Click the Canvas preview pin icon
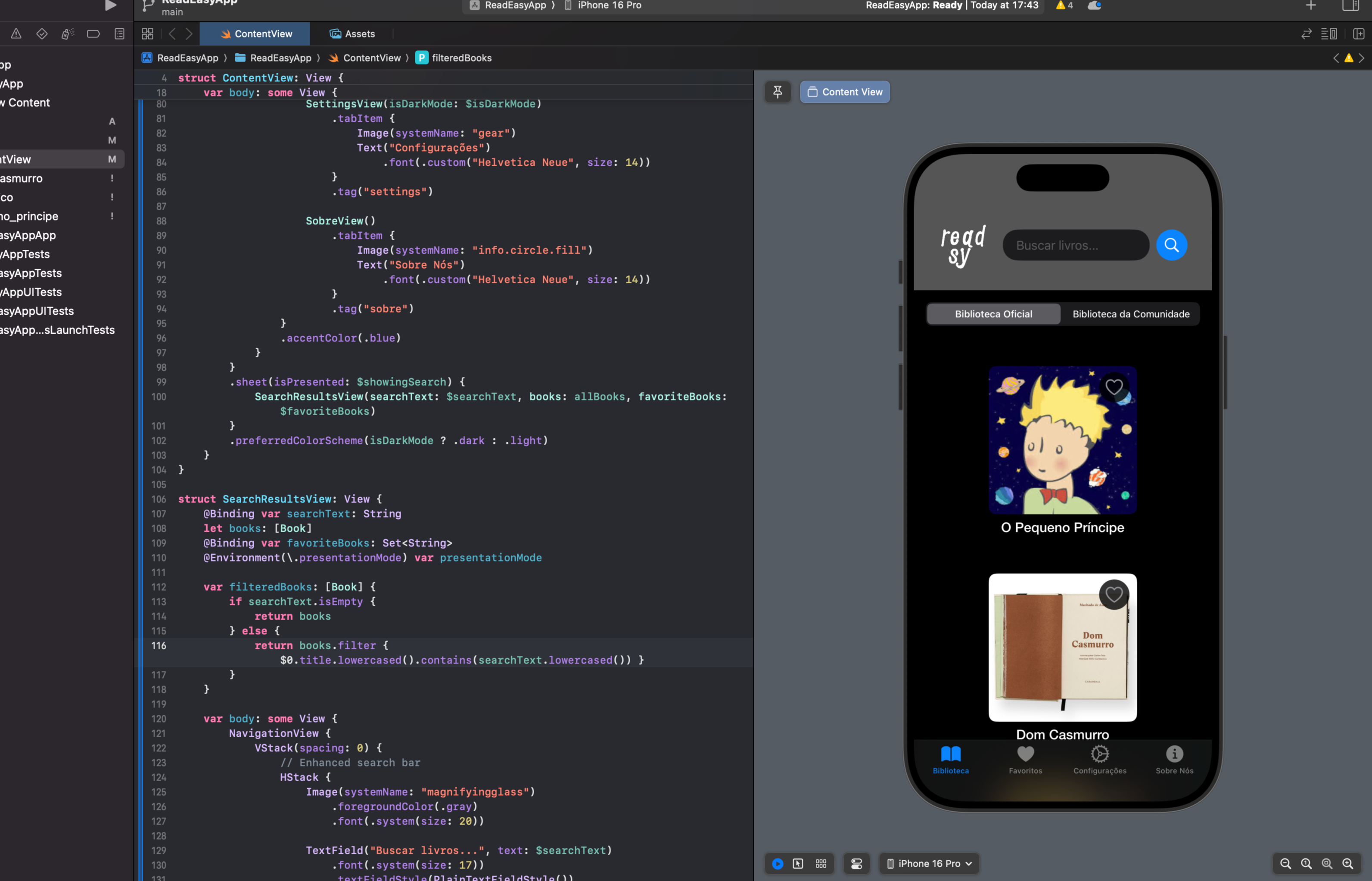Image resolution: width=1372 pixels, height=881 pixels. [779, 91]
